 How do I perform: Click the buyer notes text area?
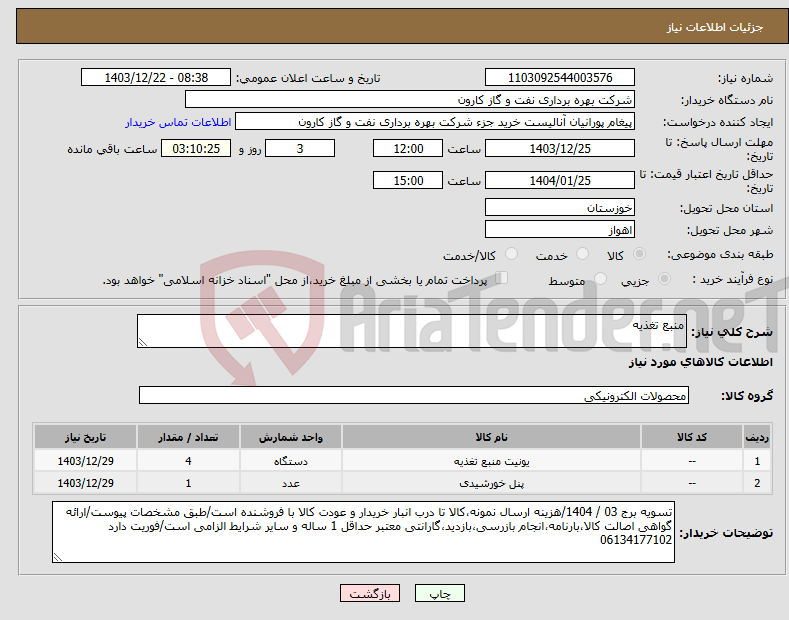pos(363,532)
